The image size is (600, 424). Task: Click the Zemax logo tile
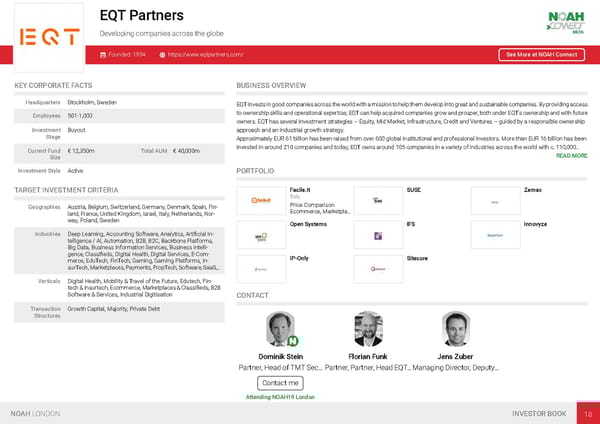click(494, 200)
